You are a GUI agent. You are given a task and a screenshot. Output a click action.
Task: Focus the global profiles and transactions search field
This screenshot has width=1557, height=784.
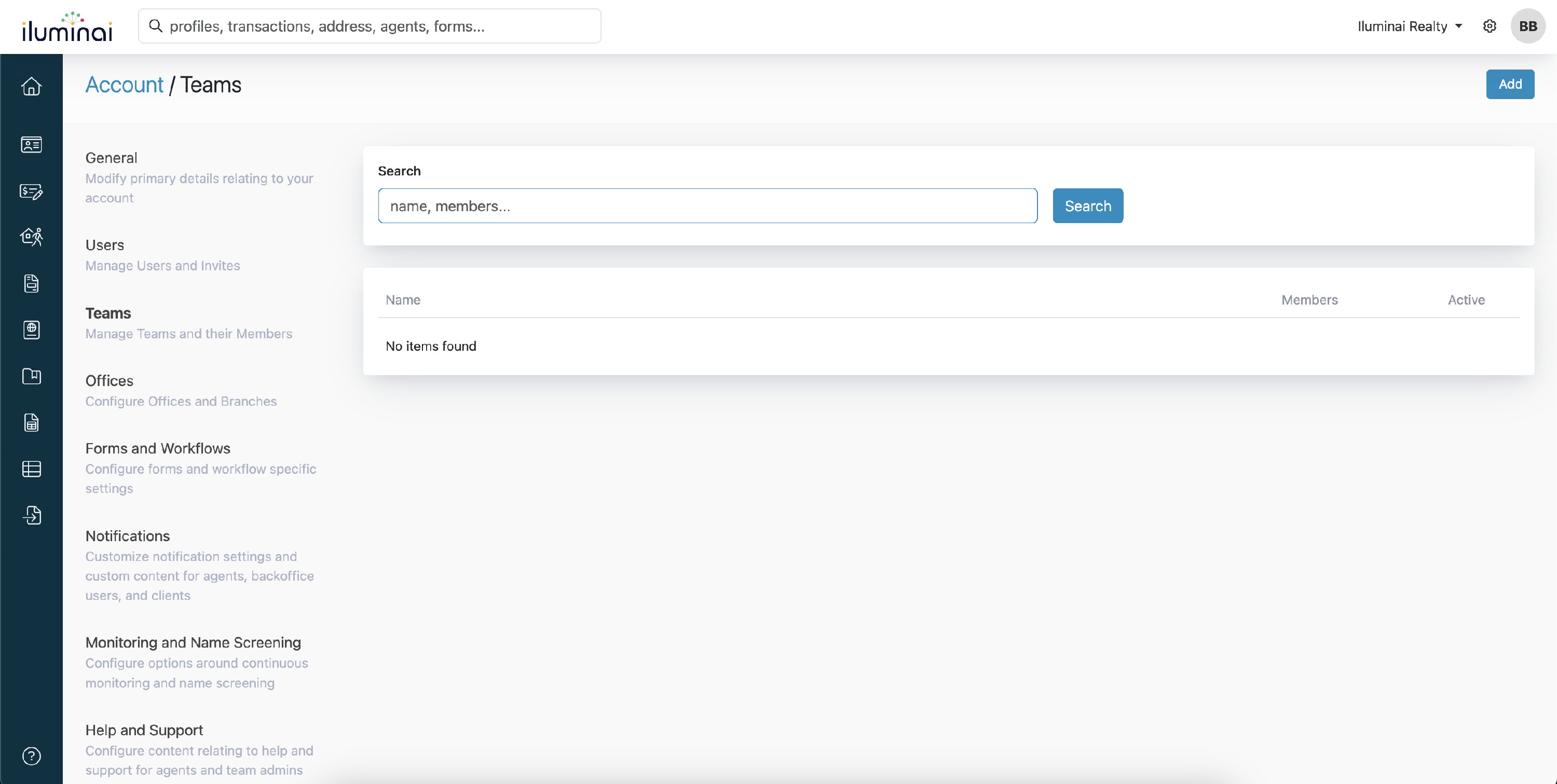pyautogui.click(x=370, y=26)
